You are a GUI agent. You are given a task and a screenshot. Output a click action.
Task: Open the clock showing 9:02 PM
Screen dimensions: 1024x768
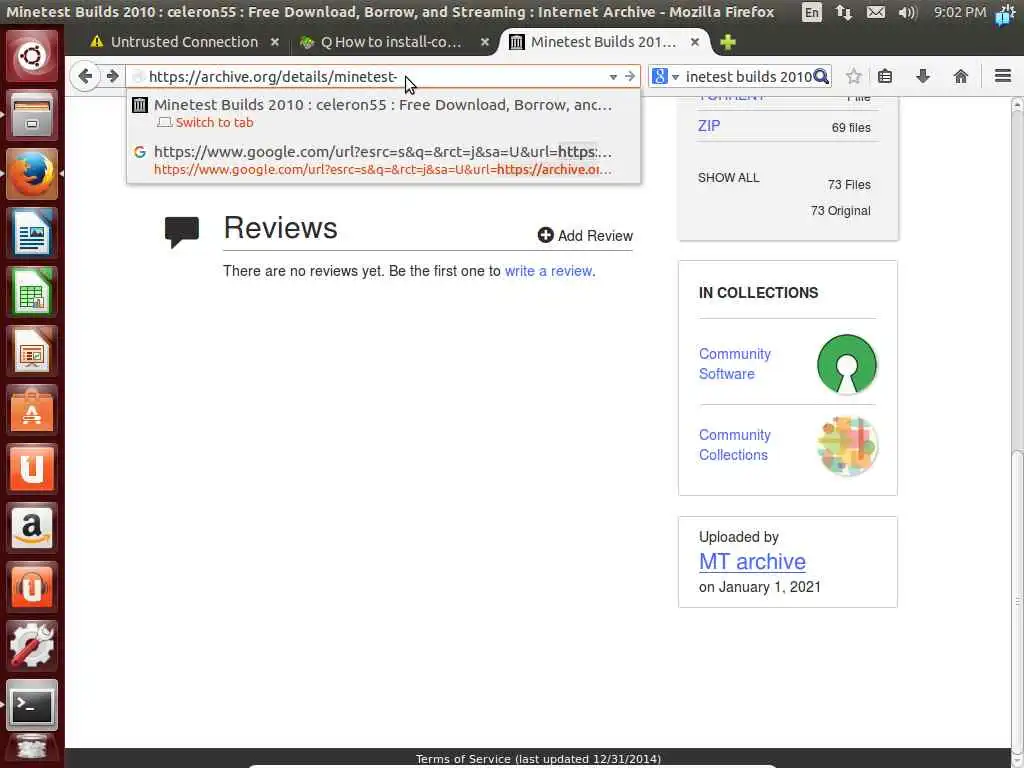[960, 12]
